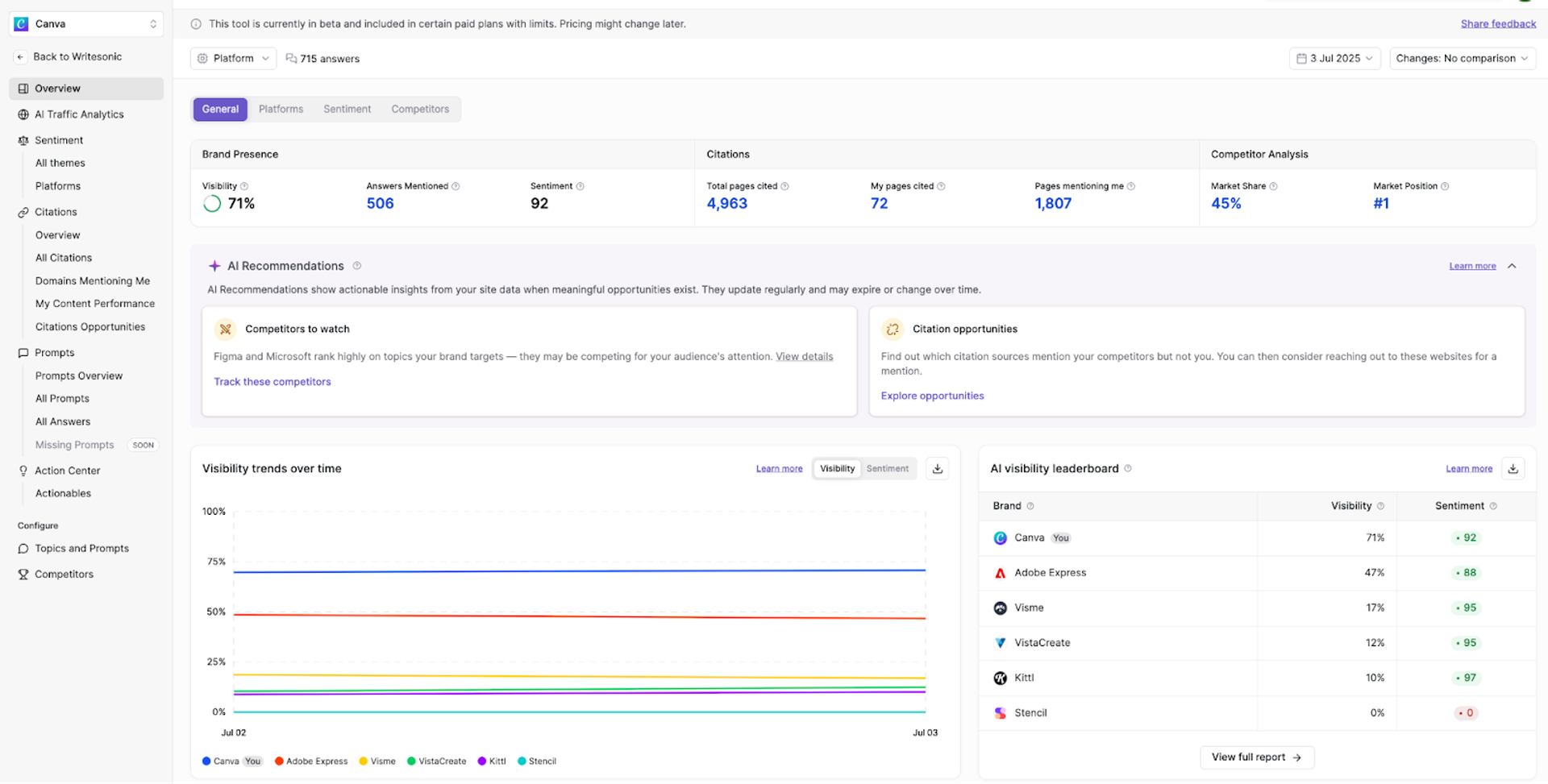The width and height of the screenshot is (1548, 784).
Task: Click the Overview grid icon in sidebar
Action: tap(23, 89)
